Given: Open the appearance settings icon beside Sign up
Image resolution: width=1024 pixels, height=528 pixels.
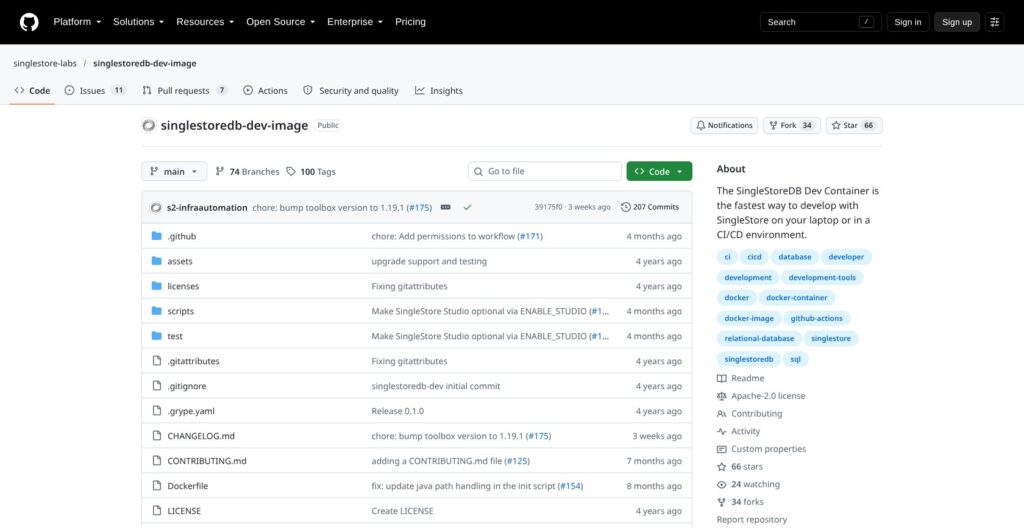Looking at the screenshot, I should 995,22.
